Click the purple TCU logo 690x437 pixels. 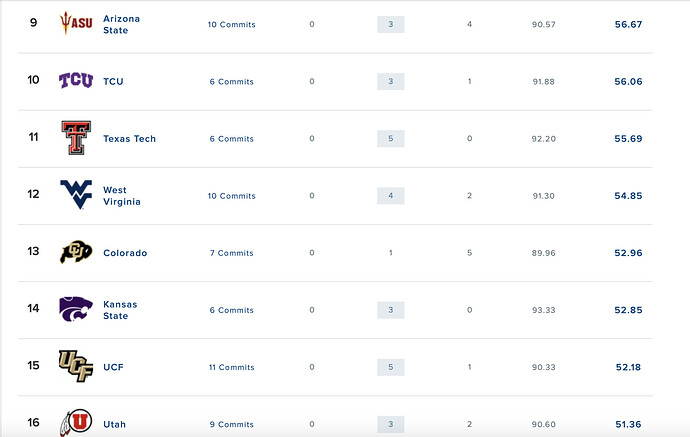pyautogui.click(x=76, y=81)
